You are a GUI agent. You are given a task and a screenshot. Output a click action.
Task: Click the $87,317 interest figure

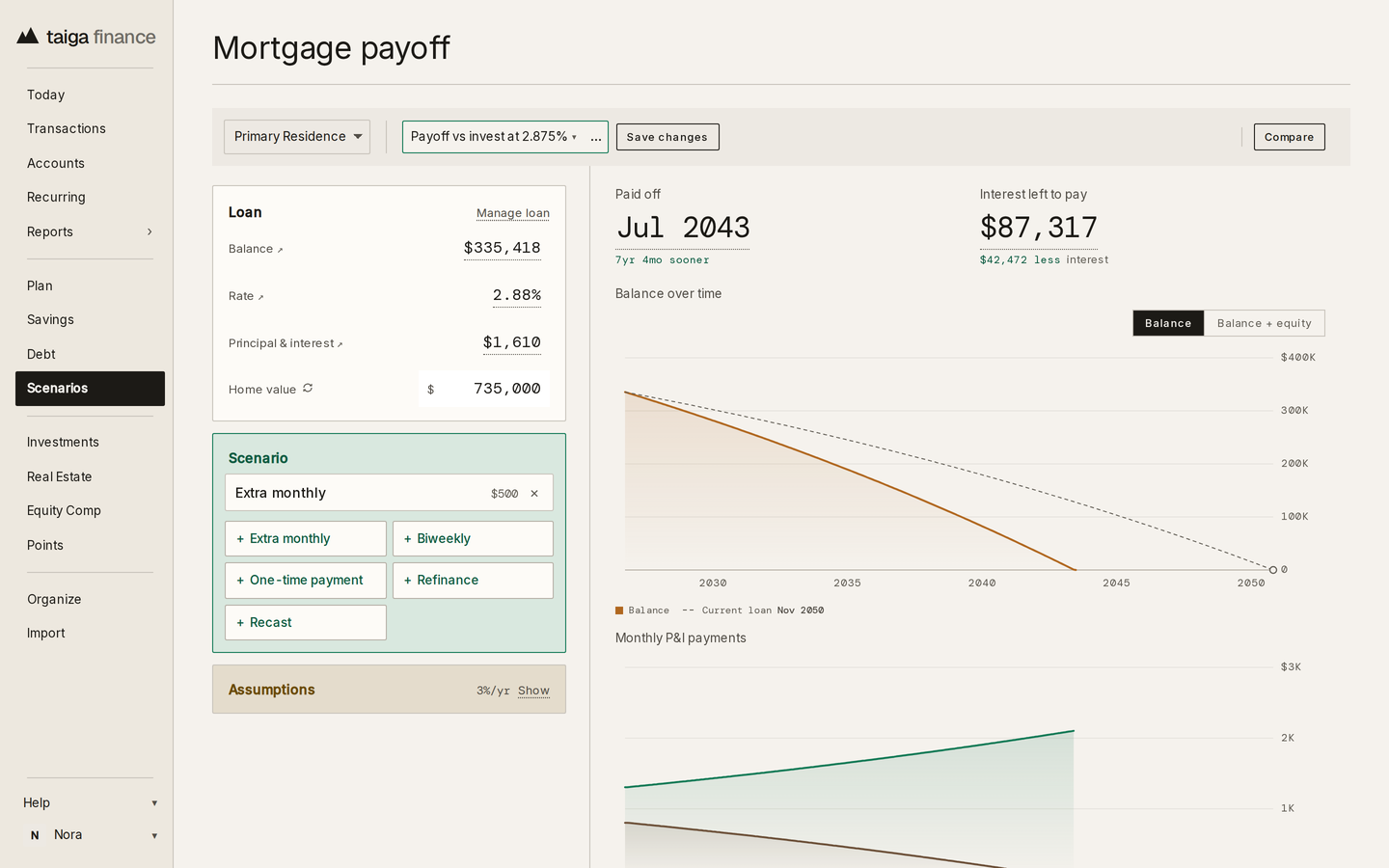coord(1038,228)
